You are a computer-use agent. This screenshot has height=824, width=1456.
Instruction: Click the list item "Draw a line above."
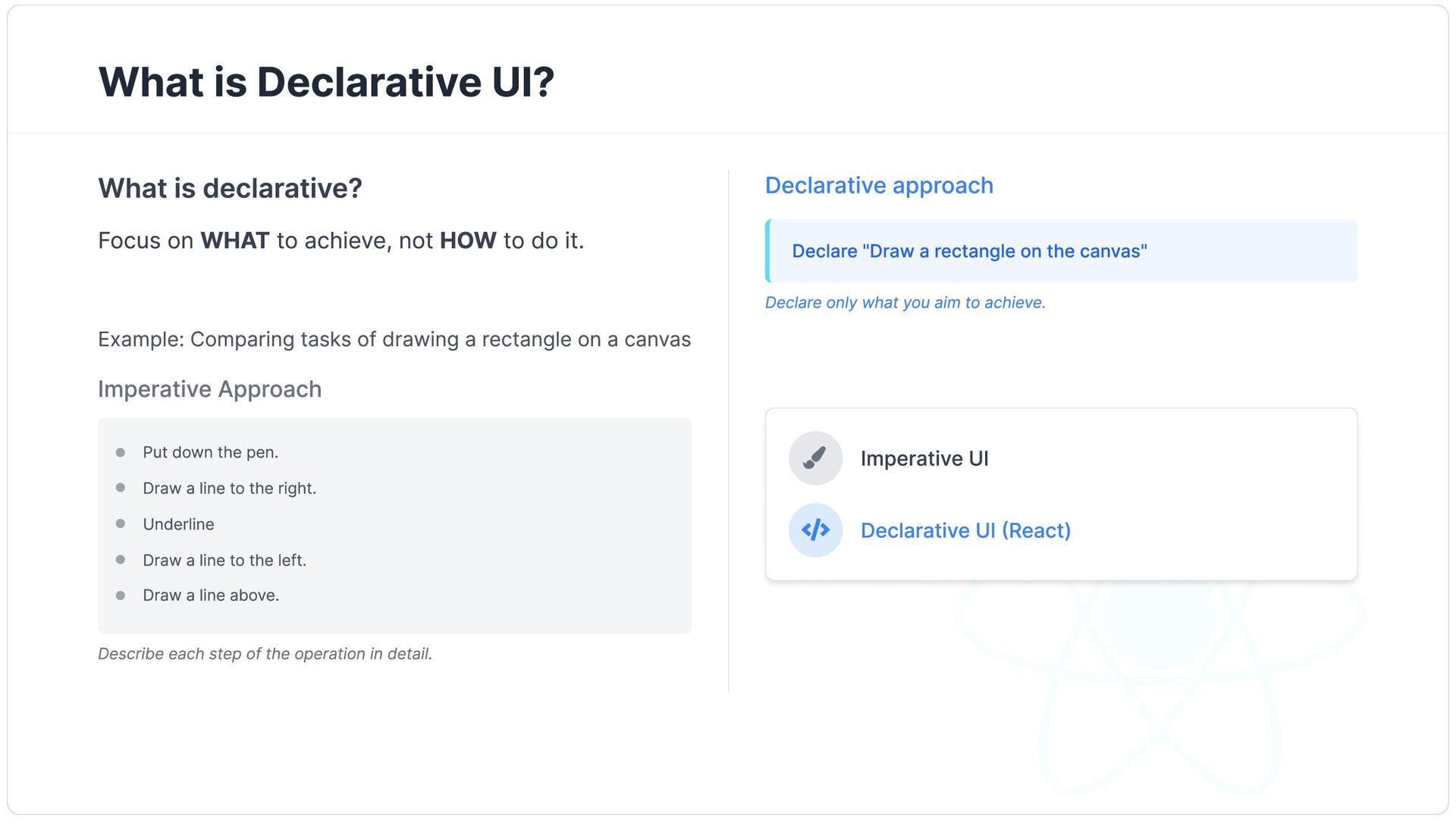211,596
